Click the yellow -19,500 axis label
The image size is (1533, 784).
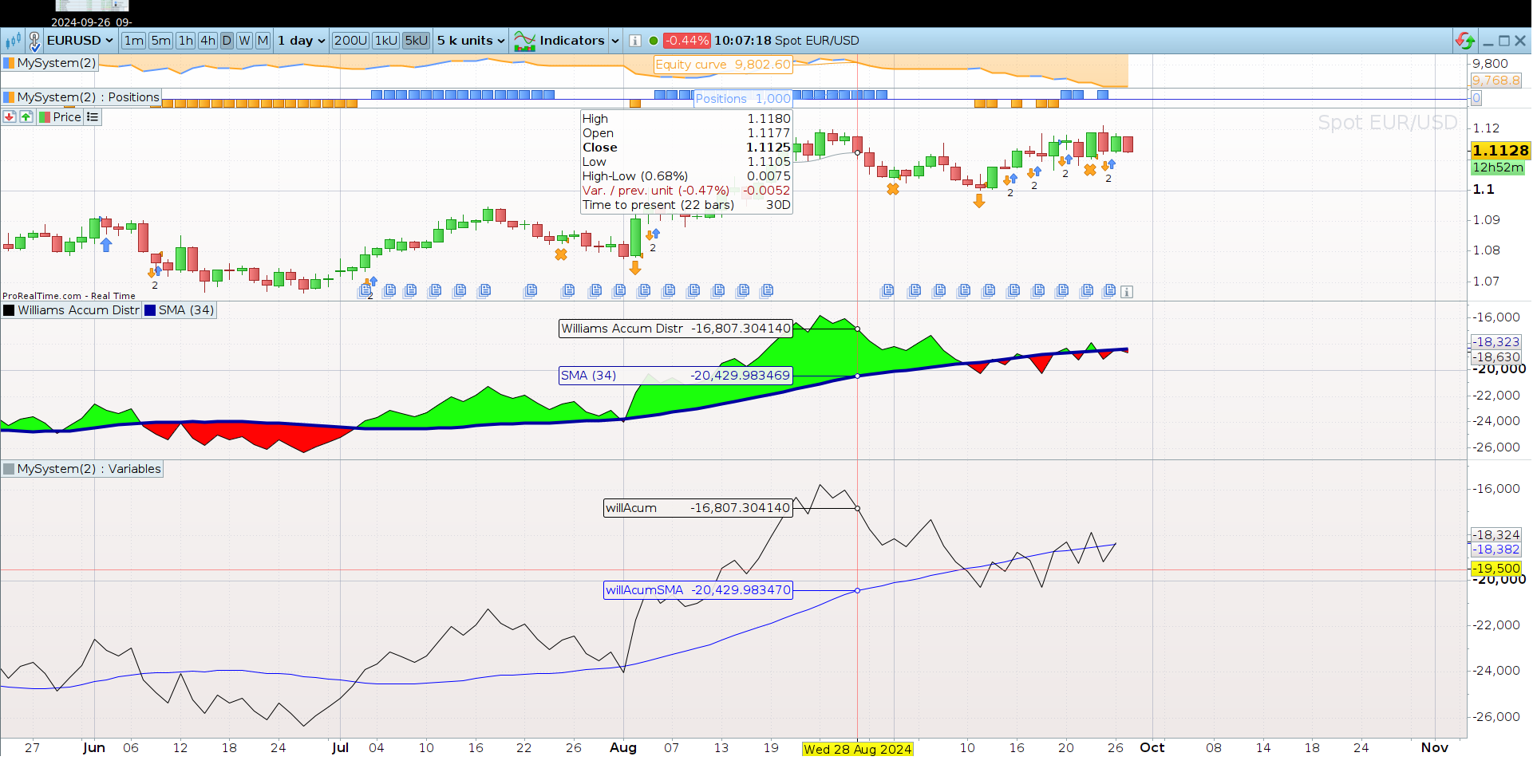coord(1496,569)
